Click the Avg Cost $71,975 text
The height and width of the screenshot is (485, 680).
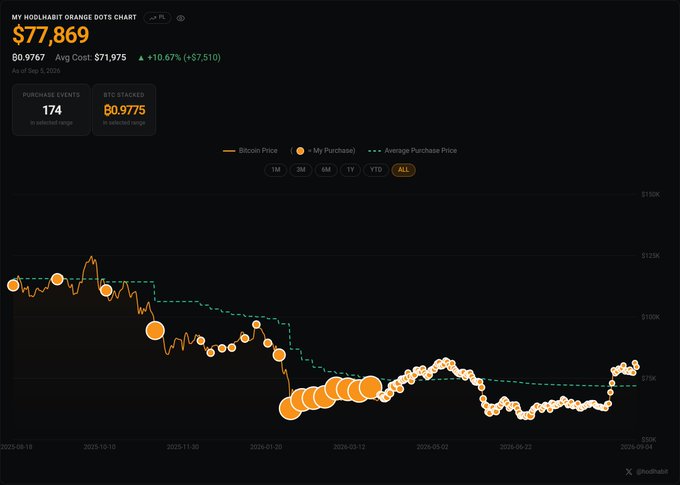pyautogui.click(x=91, y=57)
